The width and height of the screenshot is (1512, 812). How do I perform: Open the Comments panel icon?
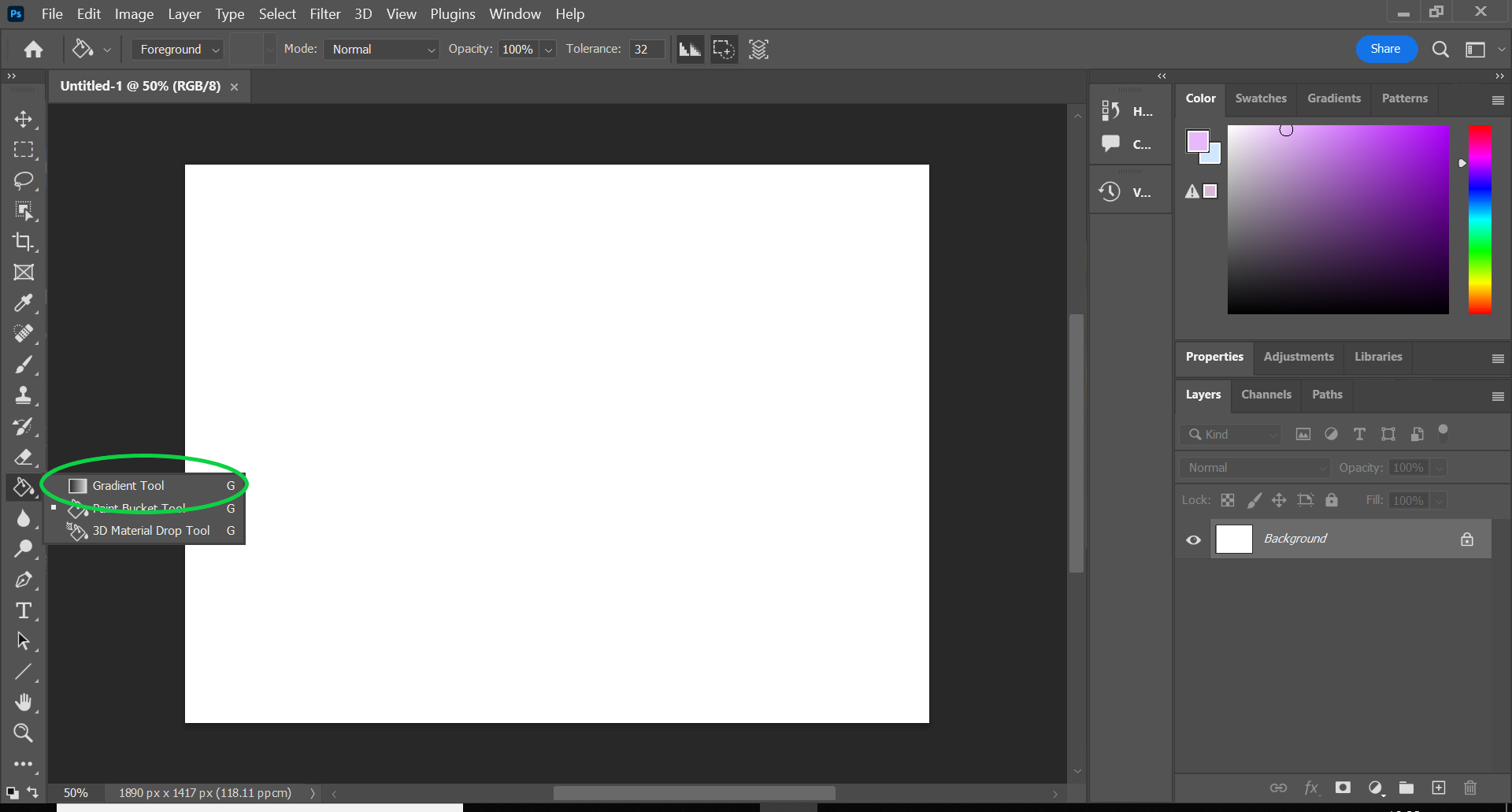point(1110,144)
